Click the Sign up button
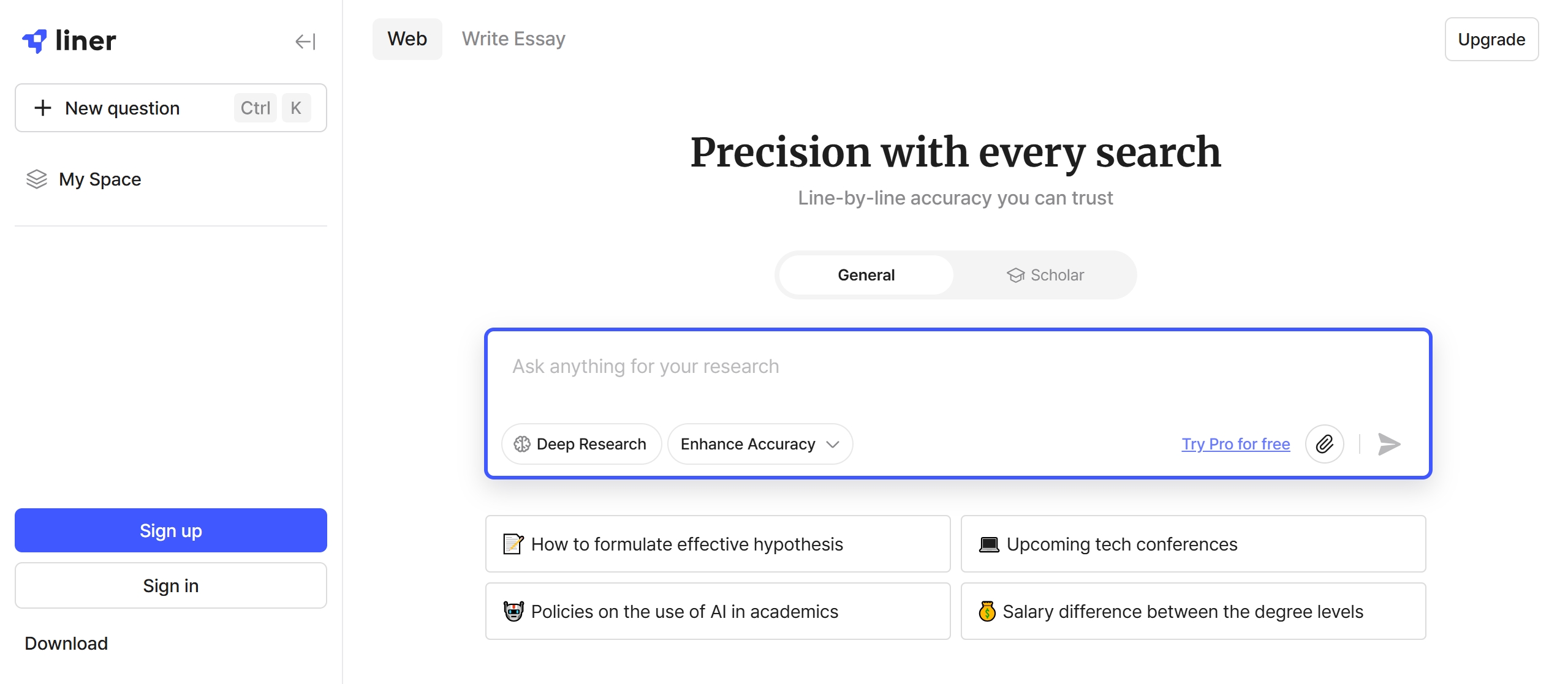This screenshot has height=684, width=1568. click(171, 530)
